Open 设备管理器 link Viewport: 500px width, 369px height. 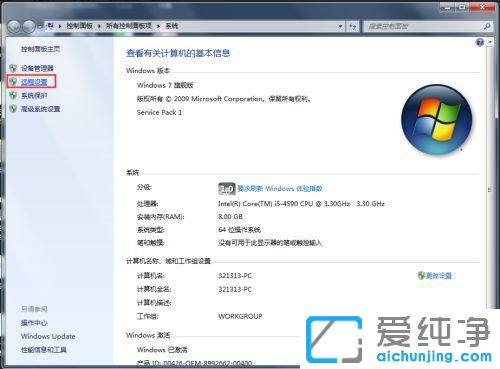[37, 68]
